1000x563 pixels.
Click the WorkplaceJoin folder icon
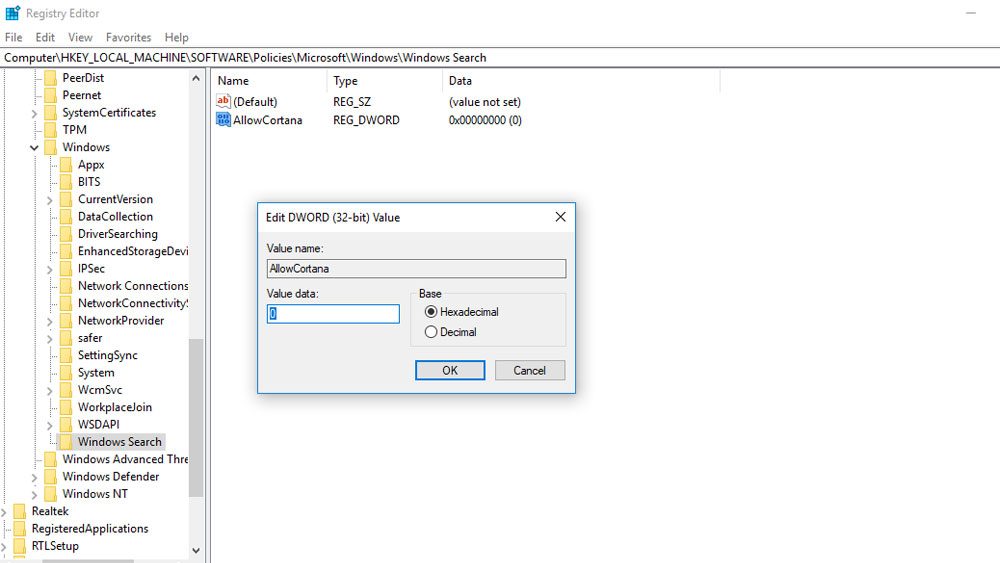[x=66, y=407]
